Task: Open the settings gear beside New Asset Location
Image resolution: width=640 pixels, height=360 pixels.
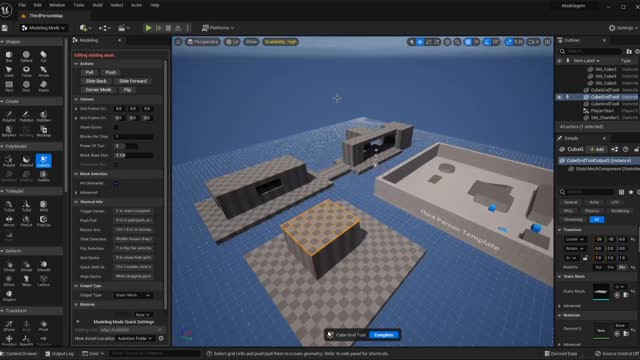Action: (x=161, y=338)
